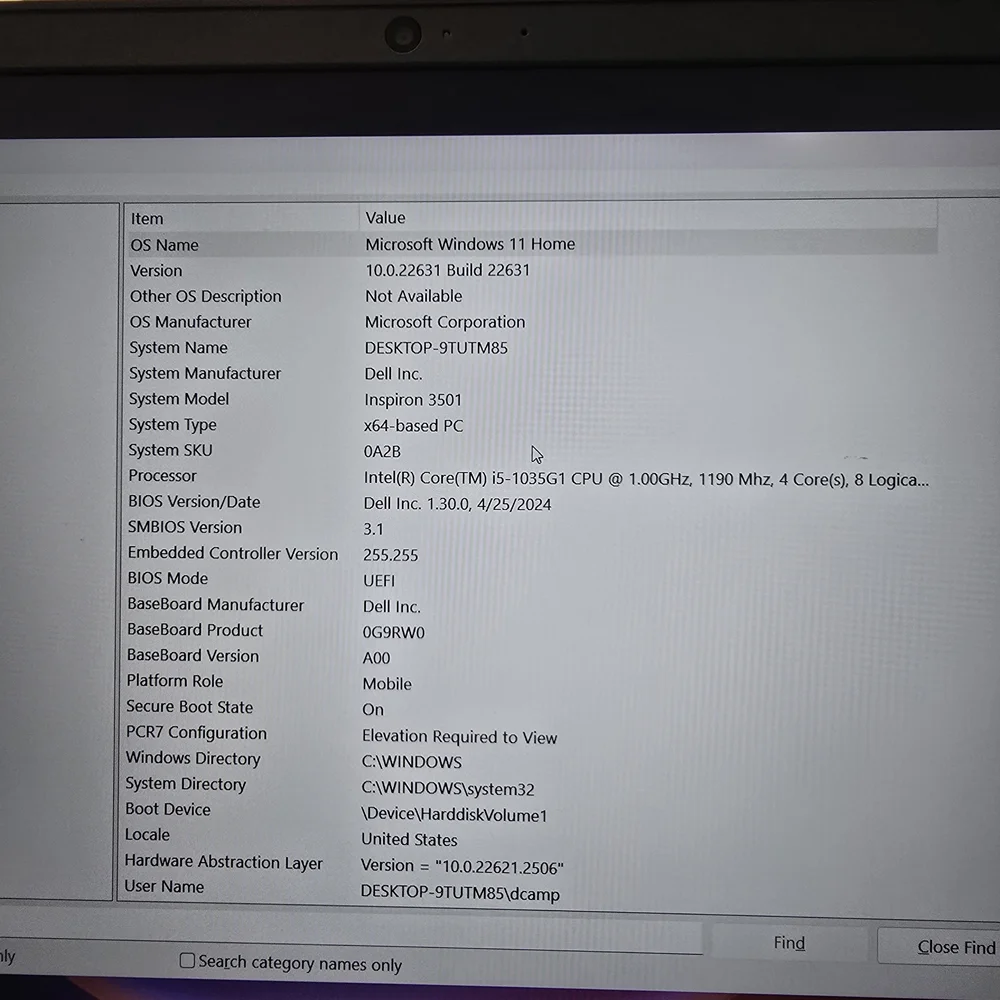
Task: Enable Search category names only checkbox
Action: coord(187,960)
